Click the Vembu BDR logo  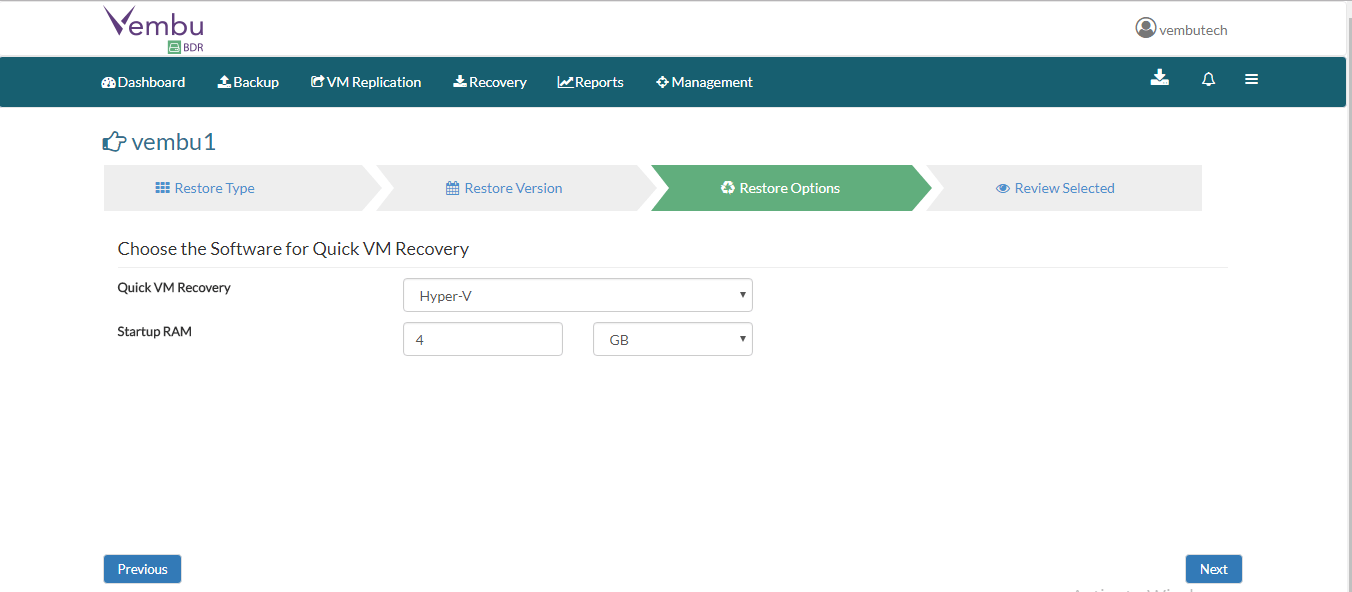(x=154, y=29)
